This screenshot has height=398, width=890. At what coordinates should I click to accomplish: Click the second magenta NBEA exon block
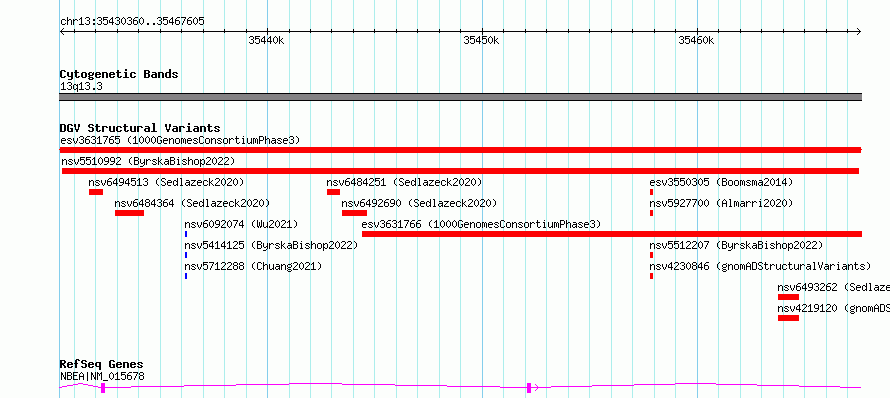coord(529,388)
